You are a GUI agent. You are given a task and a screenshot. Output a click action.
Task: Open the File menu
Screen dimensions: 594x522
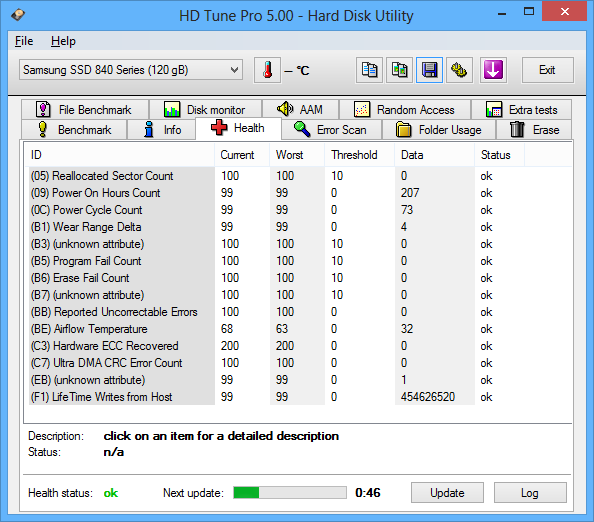coord(24,41)
